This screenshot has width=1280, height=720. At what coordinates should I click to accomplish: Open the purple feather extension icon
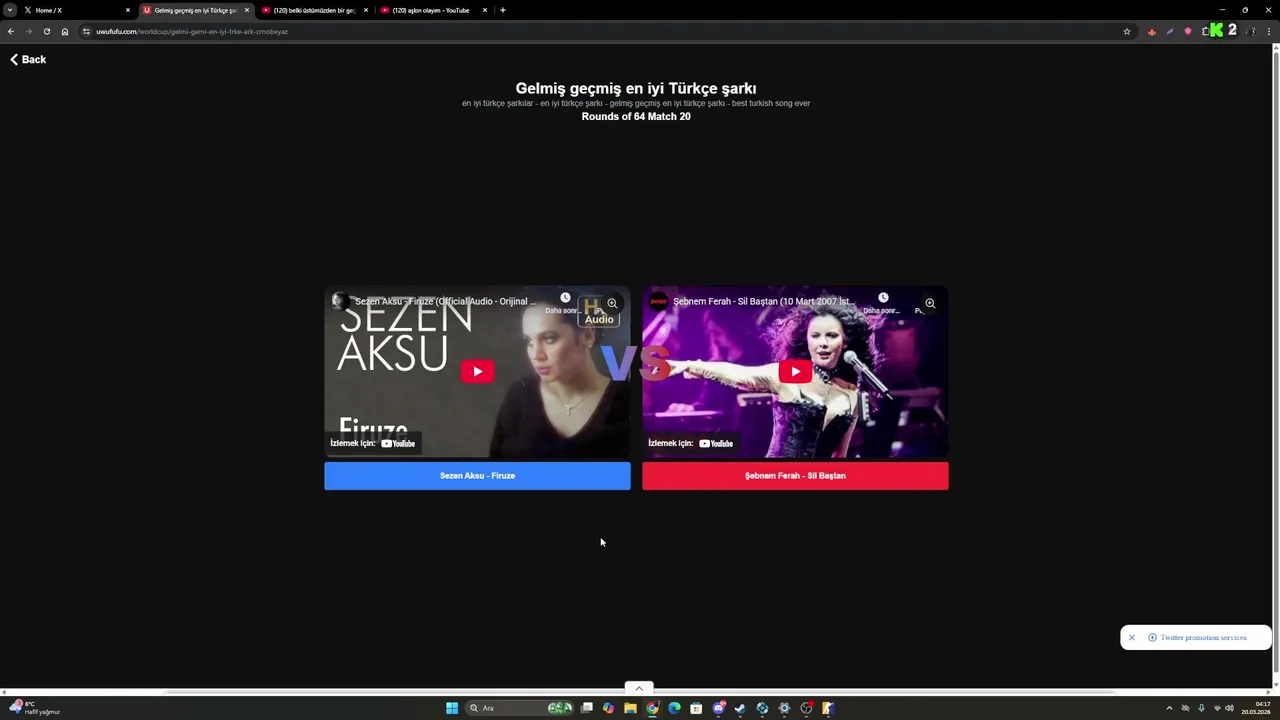1170,31
